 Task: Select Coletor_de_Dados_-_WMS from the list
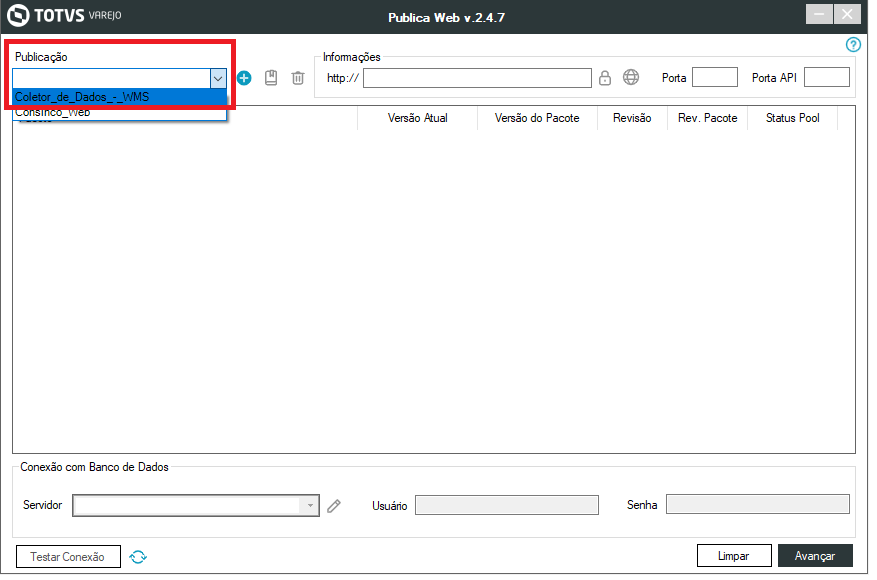[120, 97]
